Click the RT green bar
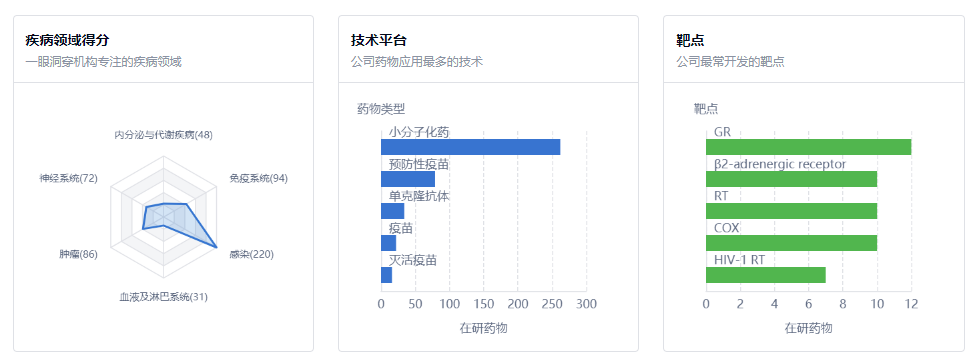This screenshot has height=364, width=980. pos(792,211)
